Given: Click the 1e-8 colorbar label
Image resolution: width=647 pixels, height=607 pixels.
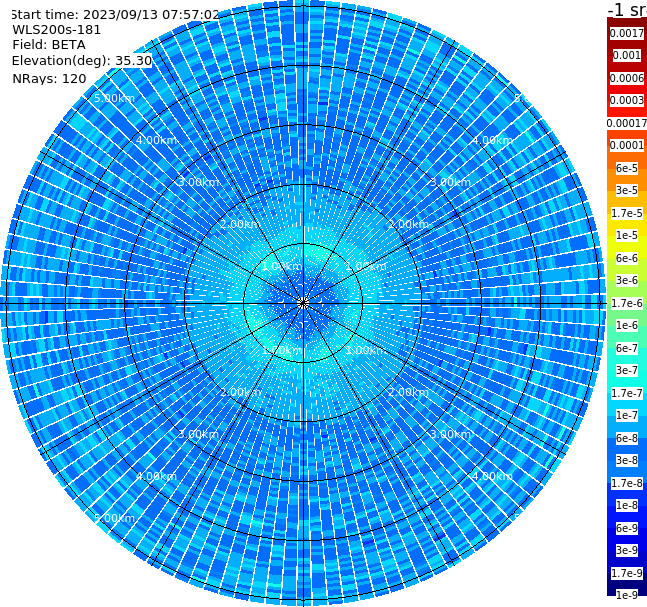Looking at the screenshot, I should pyautogui.click(x=627, y=505).
